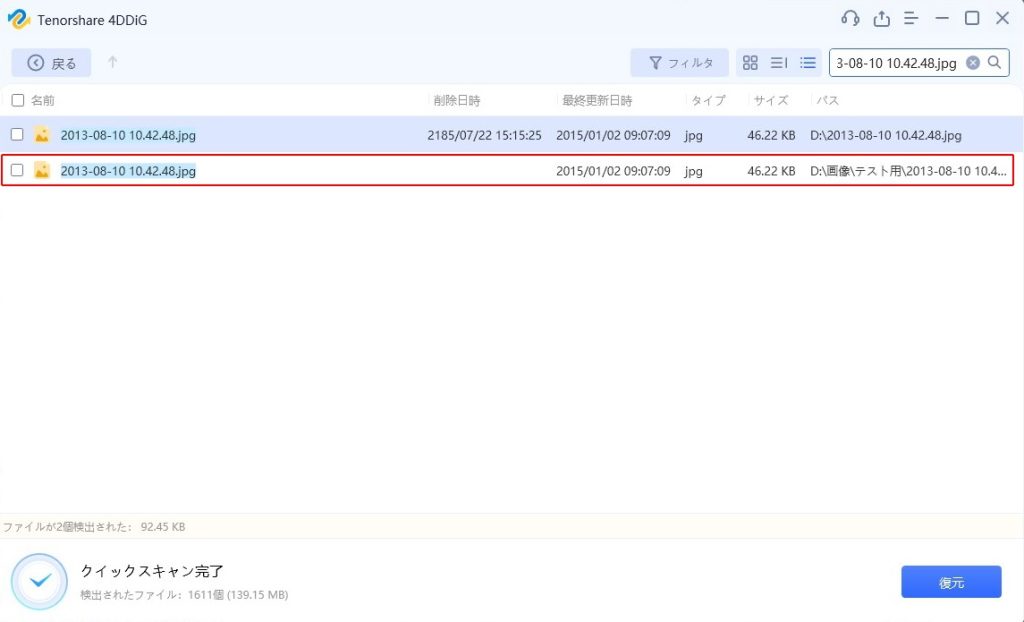Select the plain list view icon
The image size is (1024, 622).
coord(808,63)
